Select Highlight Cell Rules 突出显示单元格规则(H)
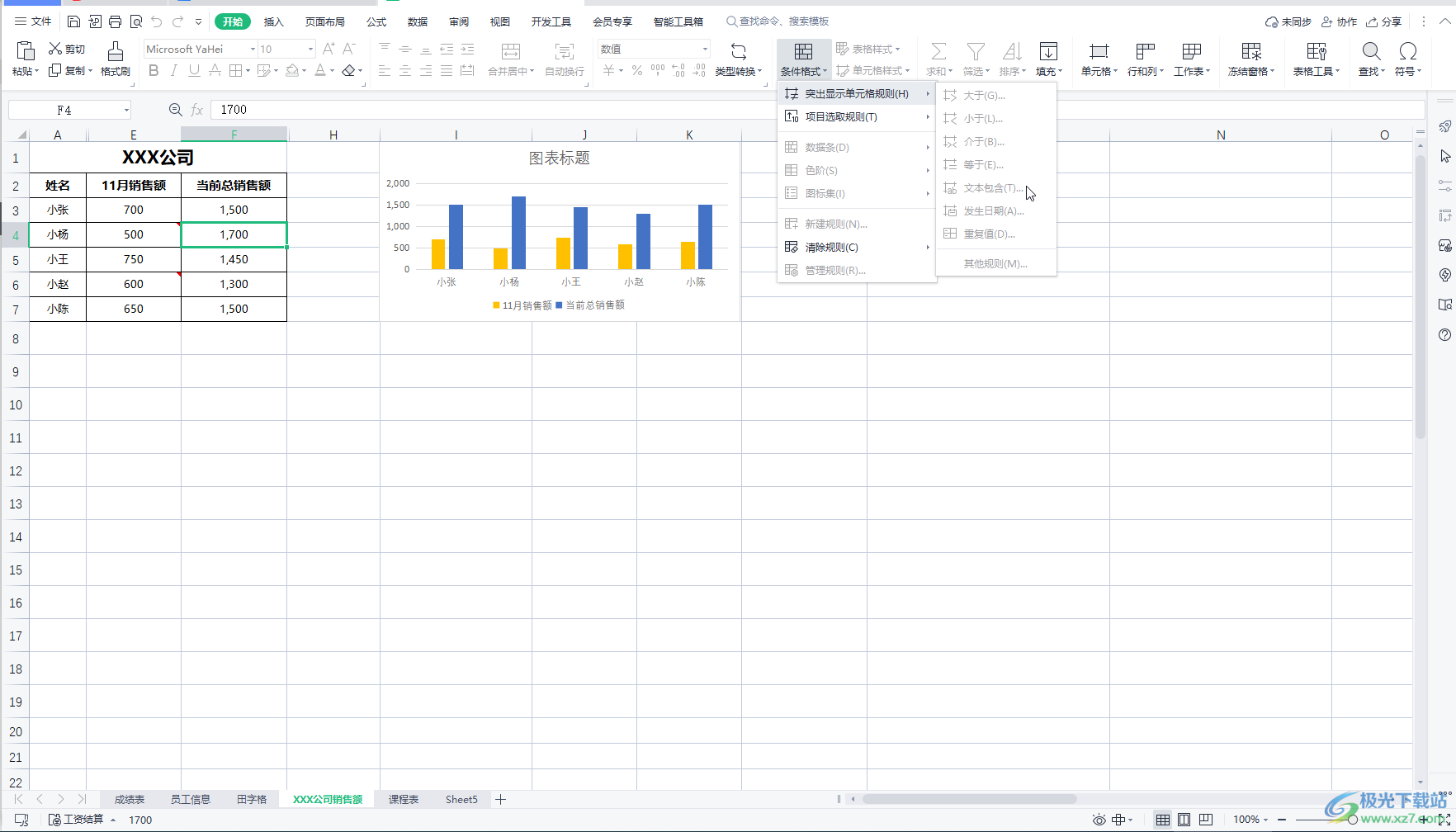Viewport: 1456px width, 832px height. click(x=857, y=94)
